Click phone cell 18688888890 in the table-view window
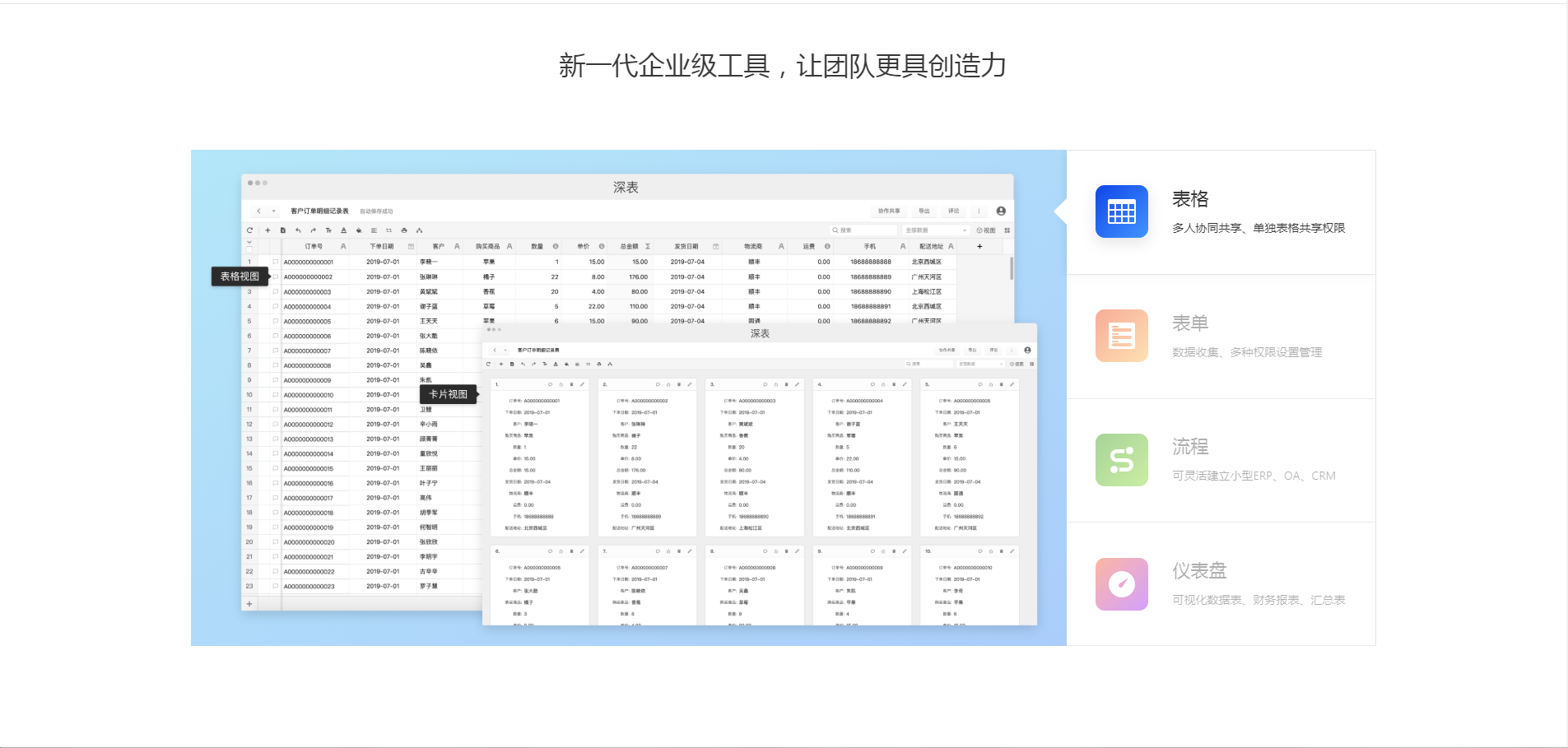The height and width of the screenshot is (748, 1568). pos(871,292)
